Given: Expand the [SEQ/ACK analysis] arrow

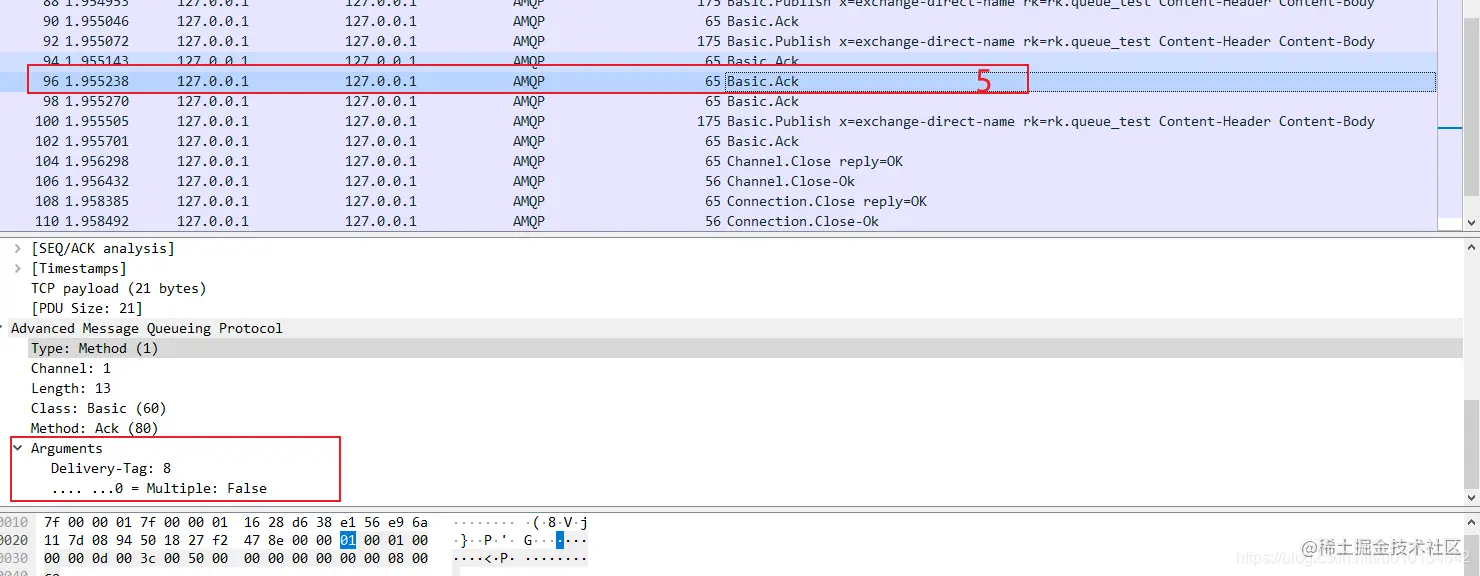Looking at the screenshot, I should (18, 248).
